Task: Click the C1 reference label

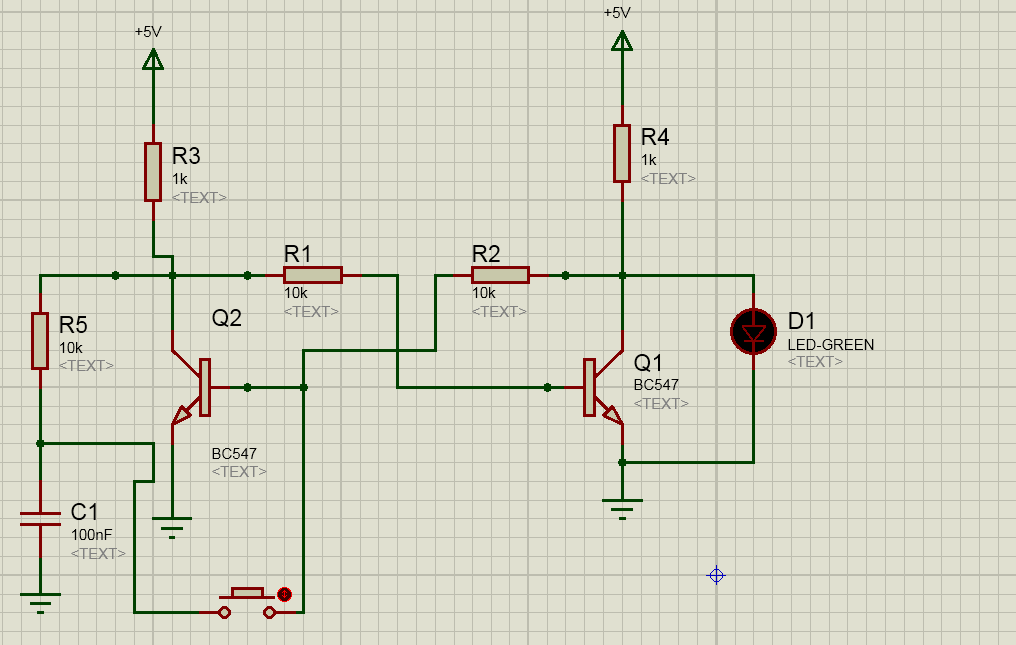Action: [x=84, y=512]
